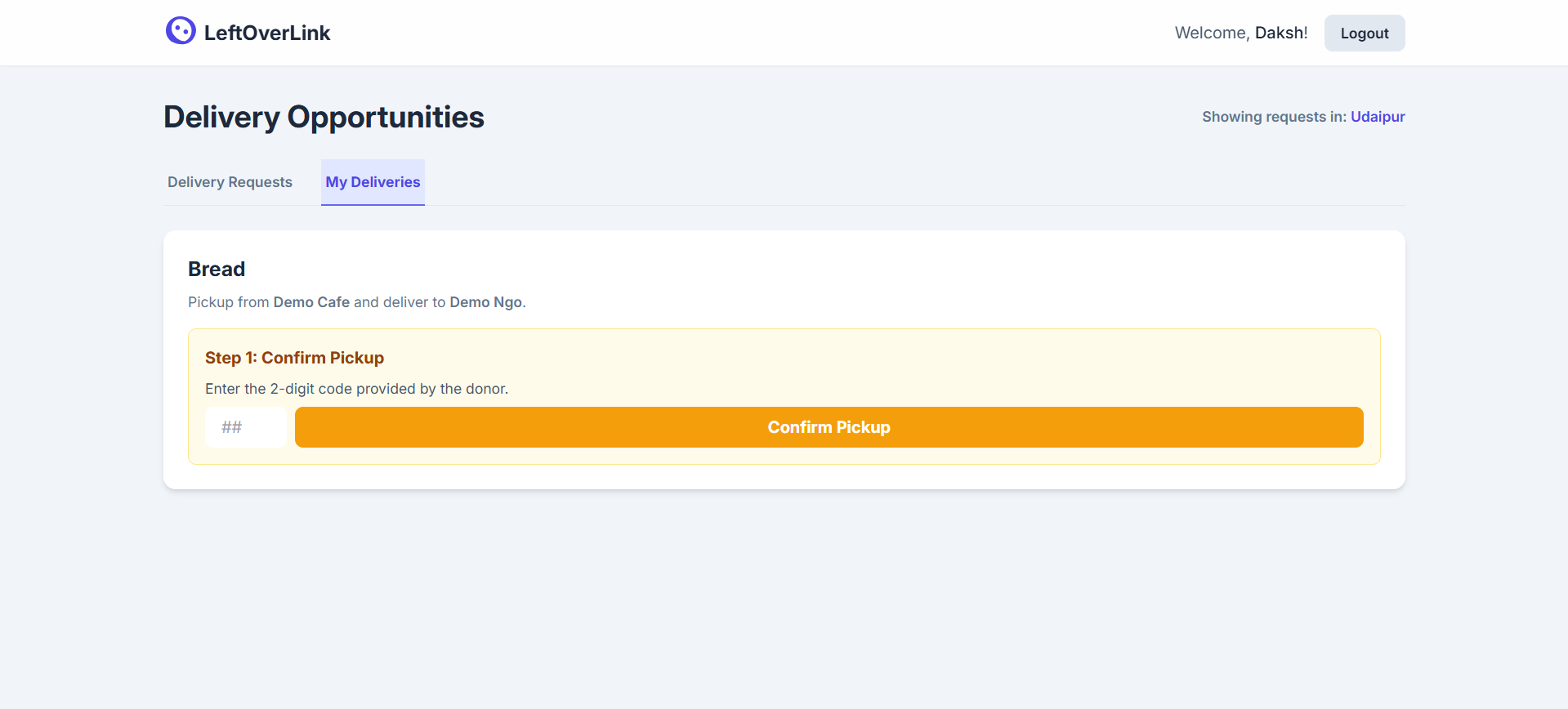1568x709 pixels.
Task: Switch to the Delivery Requests tab
Action: coord(230,182)
